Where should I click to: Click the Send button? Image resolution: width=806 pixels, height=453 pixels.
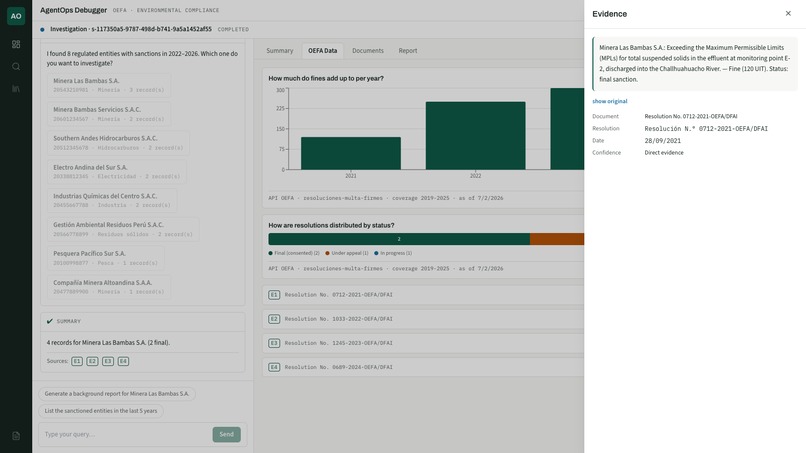coord(226,434)
